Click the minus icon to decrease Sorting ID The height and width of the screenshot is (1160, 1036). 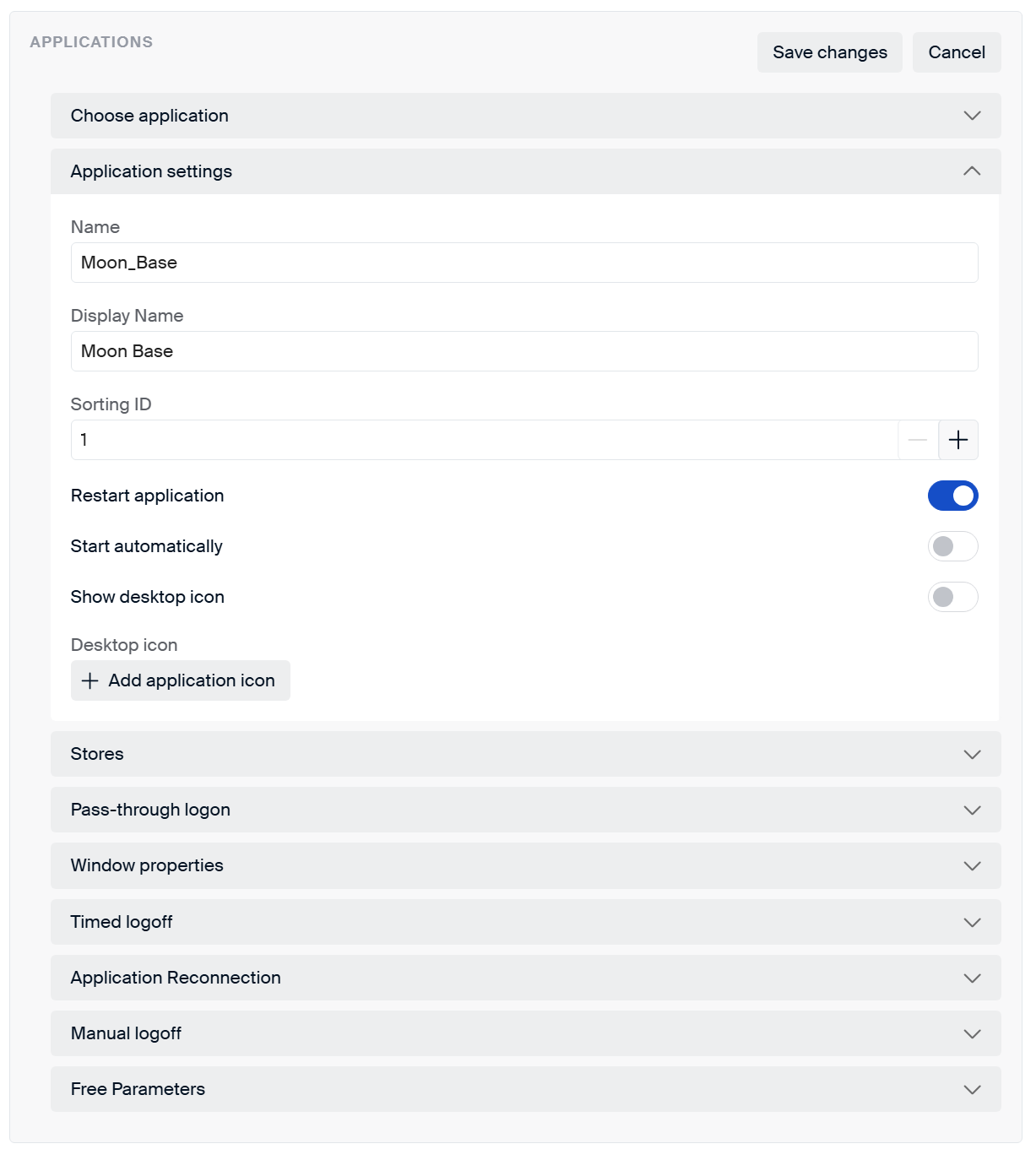tap(918, 440)
